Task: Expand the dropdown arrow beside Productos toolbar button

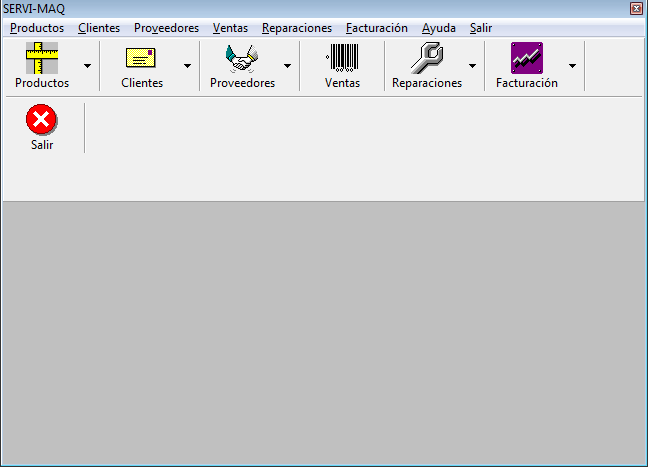Action: click(x=87, y=66)
